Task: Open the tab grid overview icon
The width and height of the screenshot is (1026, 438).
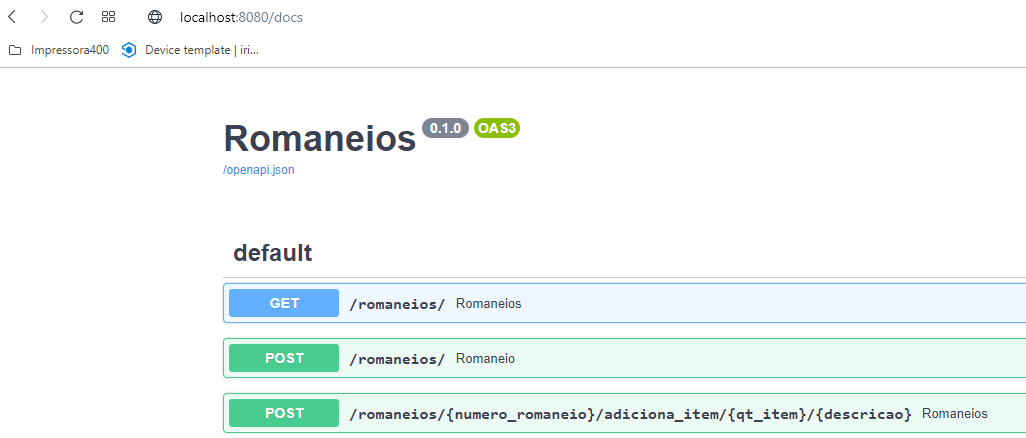Action: pos(109,17)
